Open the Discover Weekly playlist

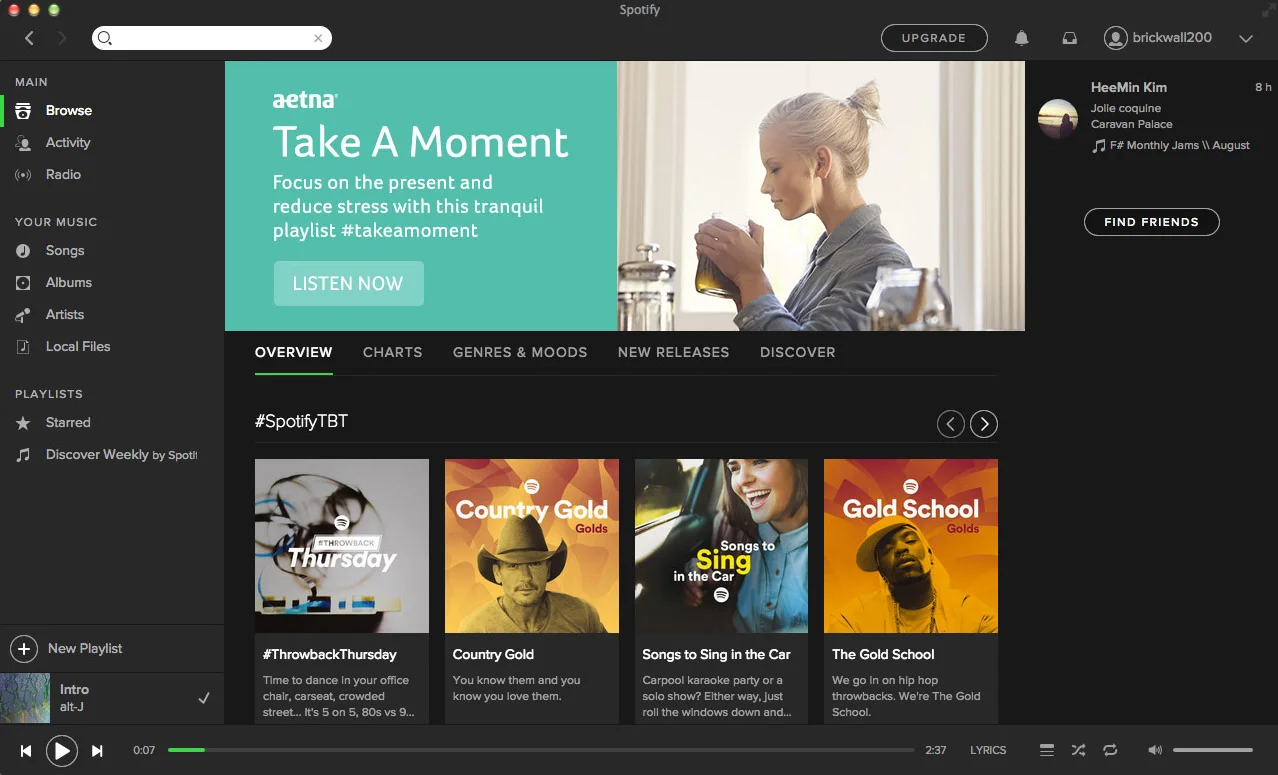tap(112, 455)
